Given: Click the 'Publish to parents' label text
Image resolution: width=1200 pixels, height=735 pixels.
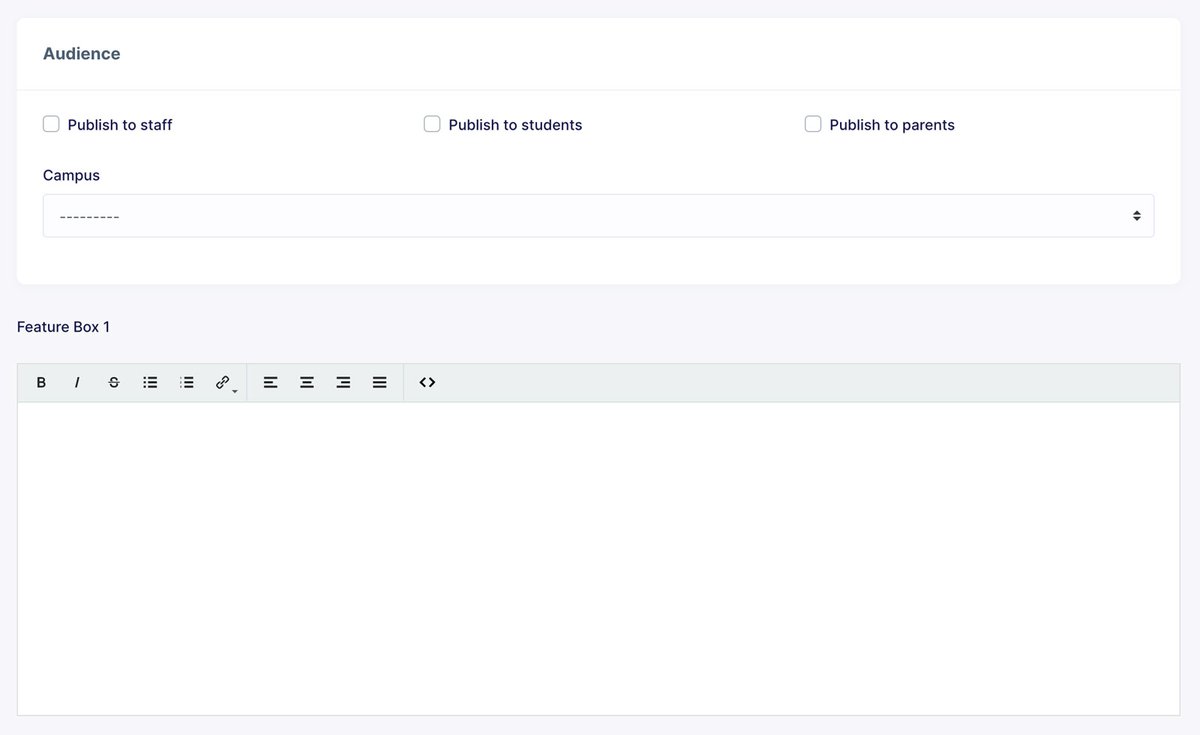Looking at the screenshot, I should coord(891,125).
